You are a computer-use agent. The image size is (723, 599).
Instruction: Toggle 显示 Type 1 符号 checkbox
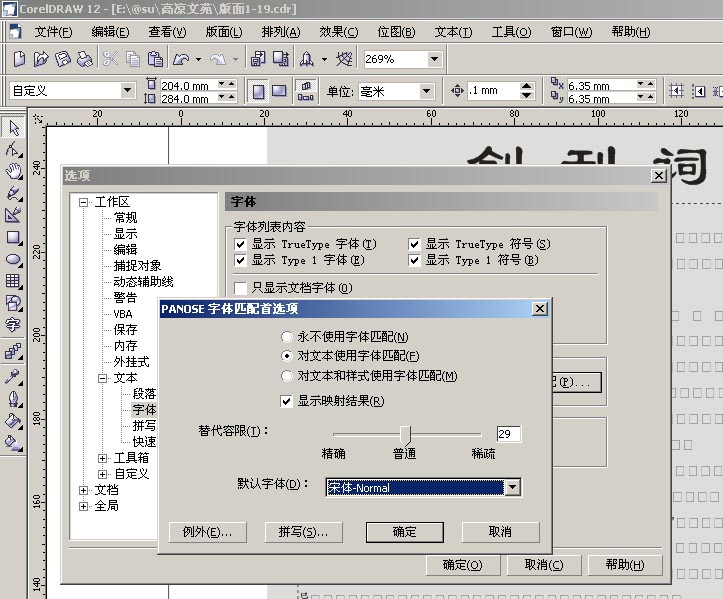(414, 261)
